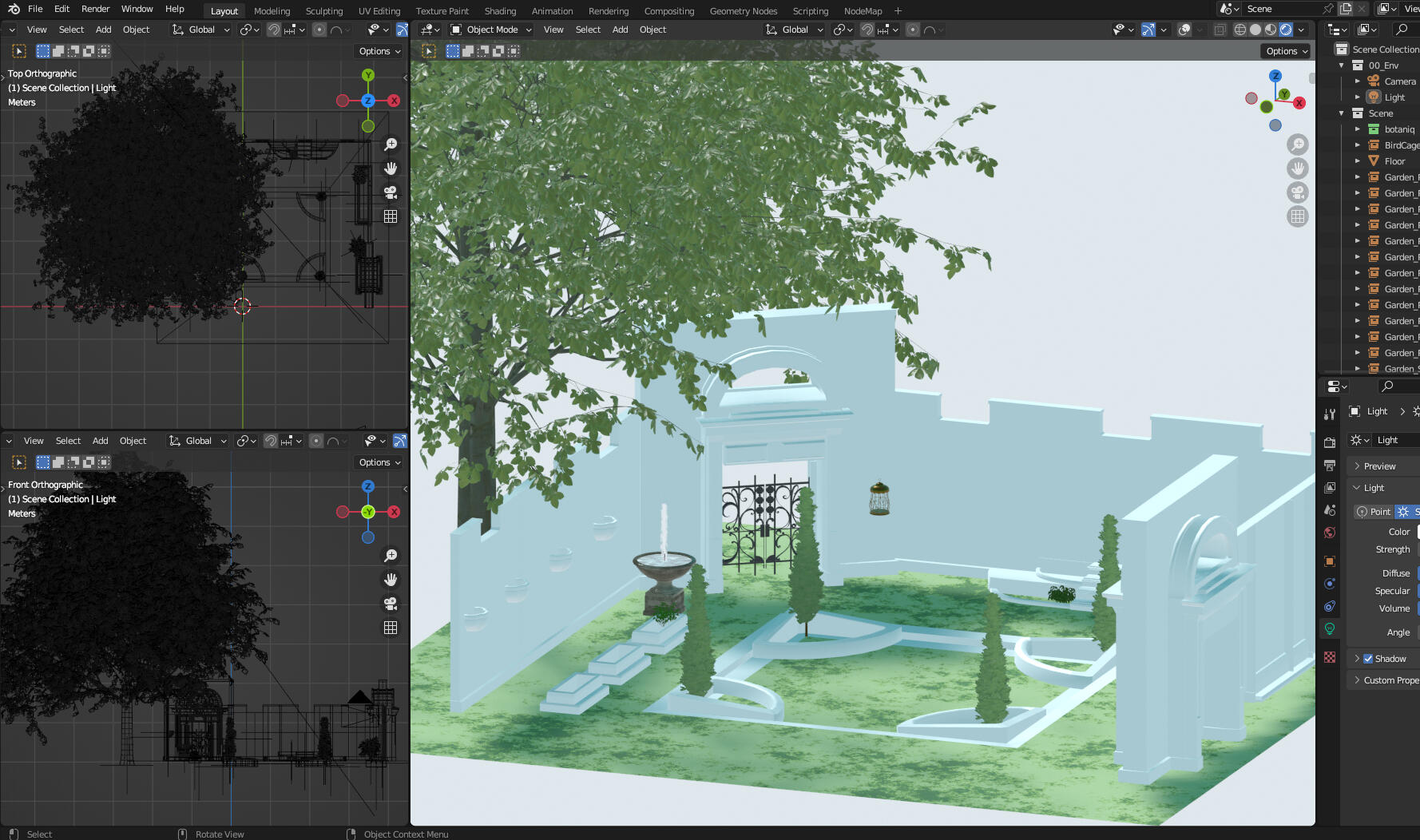Screen dimensions: 1420x840
Task: Click the red X axis on main gizmo
Action: [x=1299, y=103]
